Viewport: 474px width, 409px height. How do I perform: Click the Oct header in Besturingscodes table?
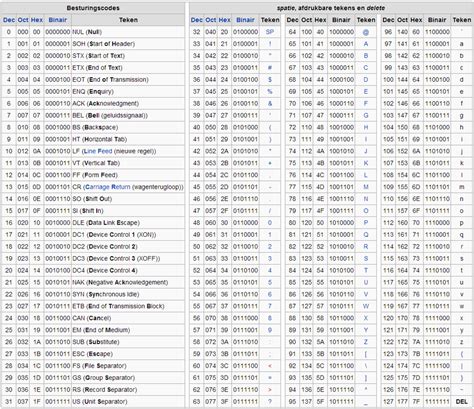[23, 20]
